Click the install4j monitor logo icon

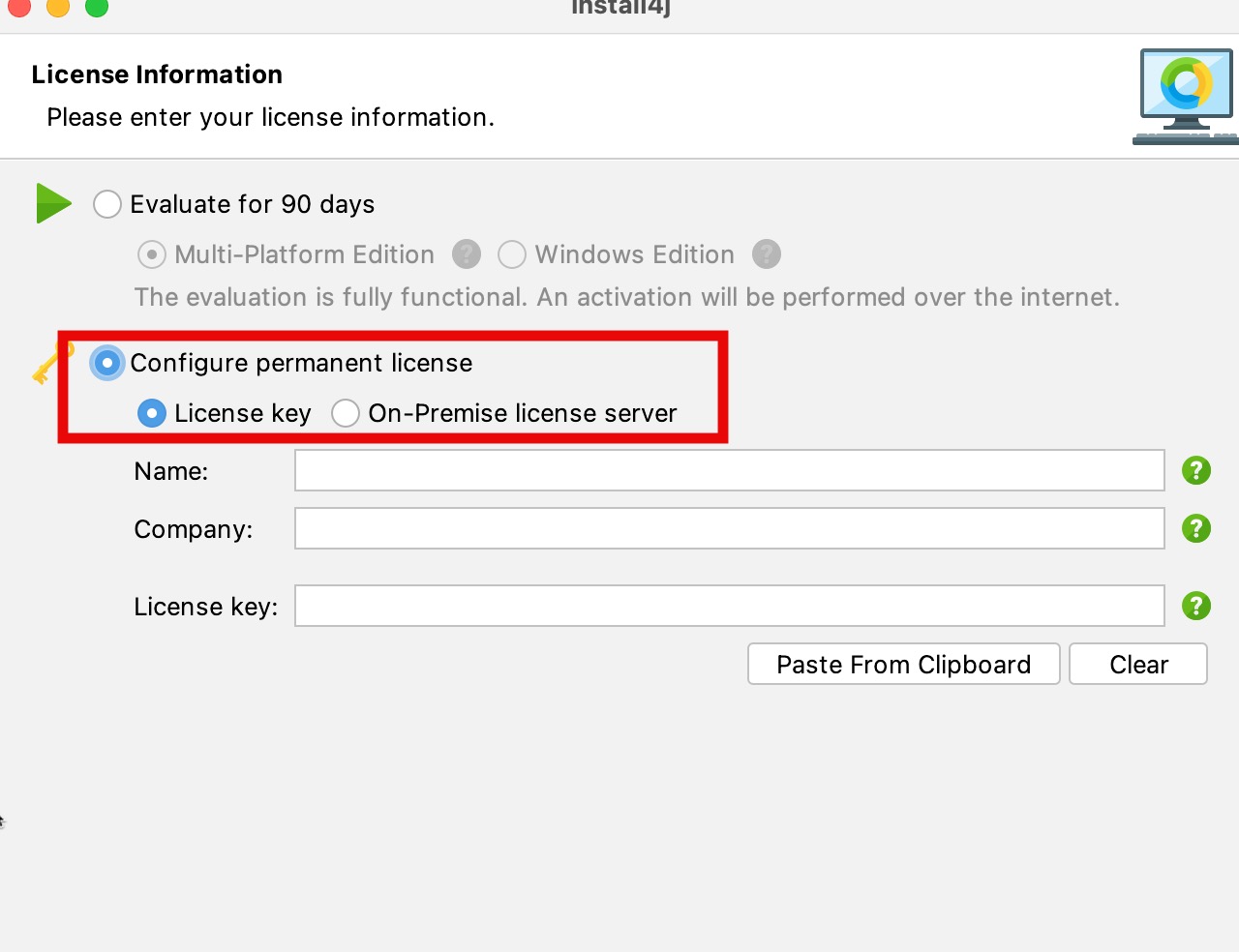(1186, 96)
